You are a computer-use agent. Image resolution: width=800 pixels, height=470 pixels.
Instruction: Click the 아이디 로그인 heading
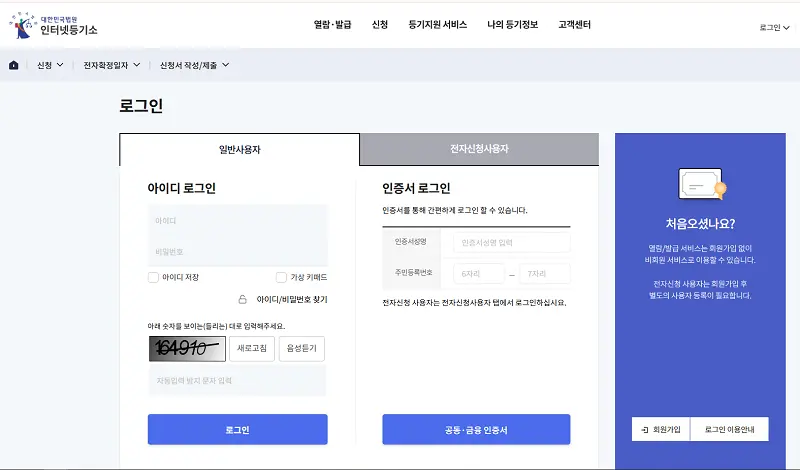pos(182,188)
